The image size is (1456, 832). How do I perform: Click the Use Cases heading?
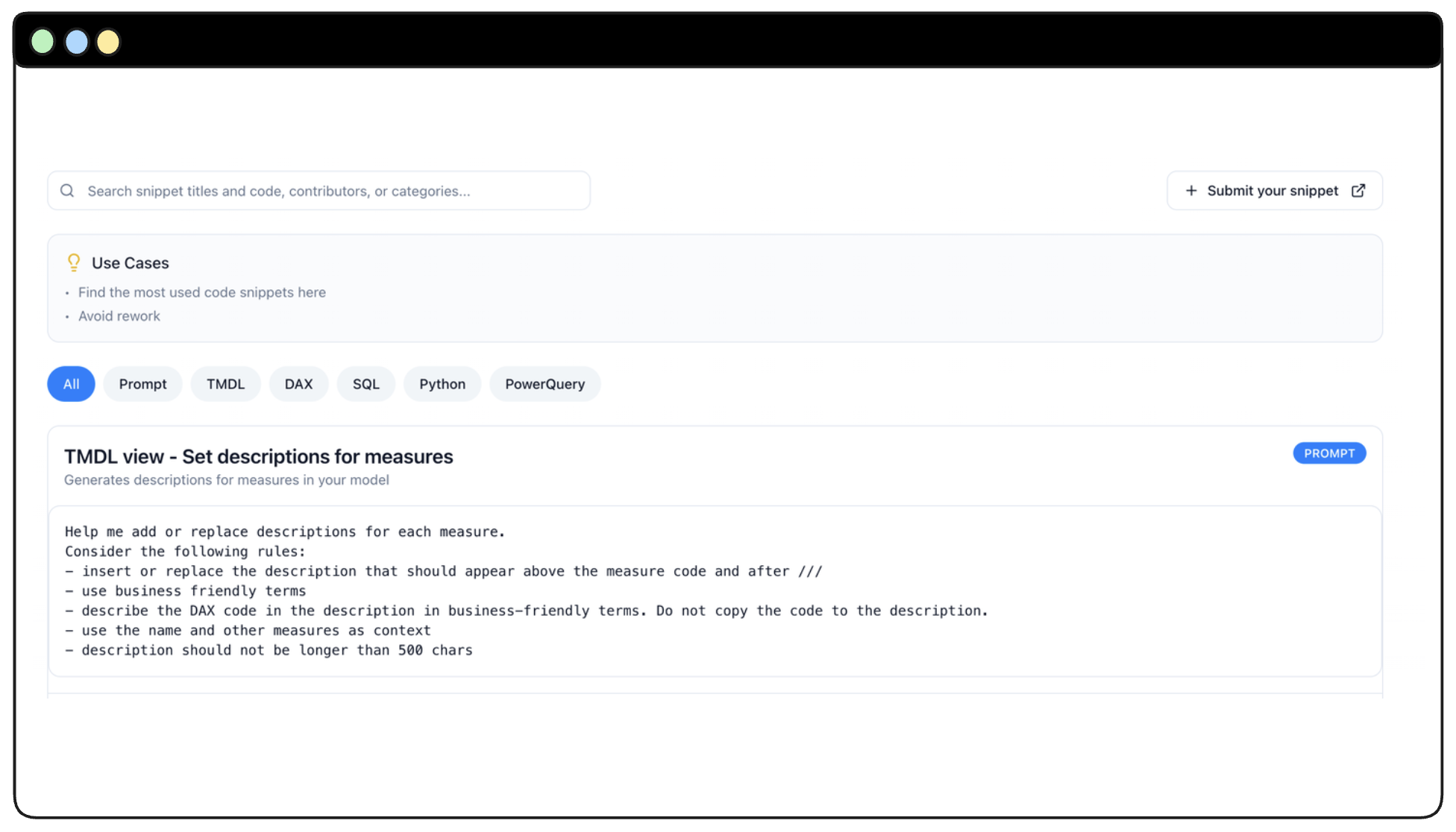(130, 263)
